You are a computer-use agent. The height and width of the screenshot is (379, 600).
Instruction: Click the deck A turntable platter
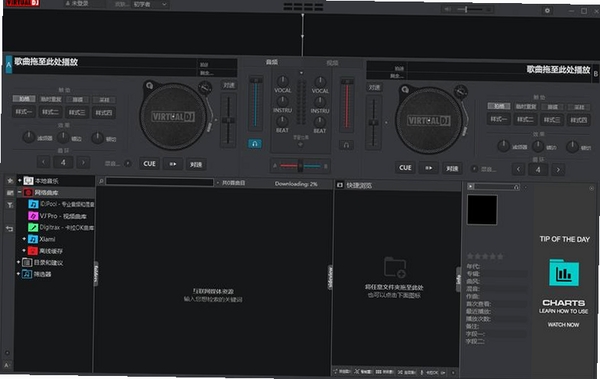(x=173, y=116)
